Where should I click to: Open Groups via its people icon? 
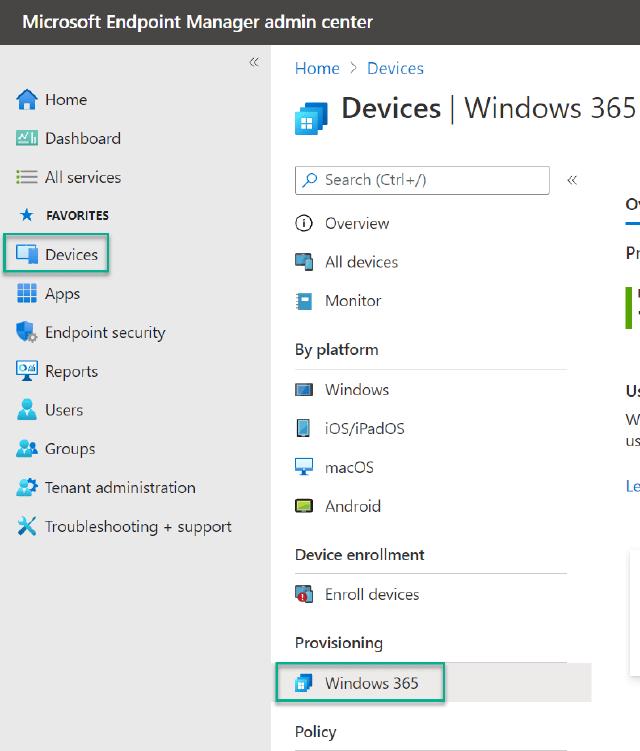coord(27,449)
